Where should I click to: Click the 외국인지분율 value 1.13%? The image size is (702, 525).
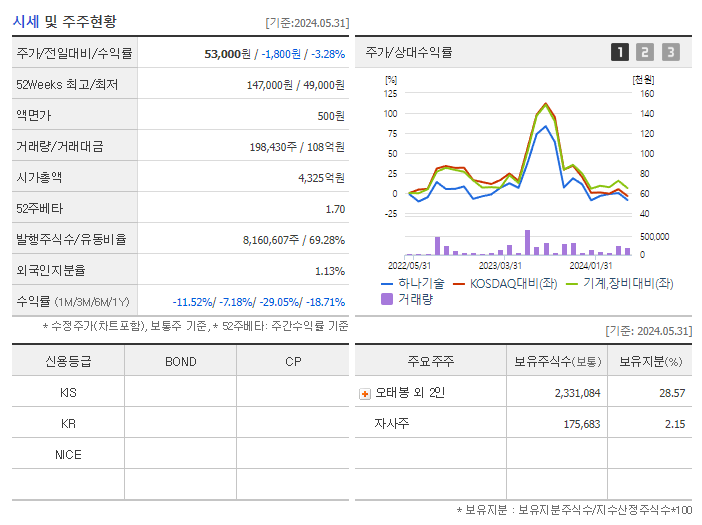point(330,271)
